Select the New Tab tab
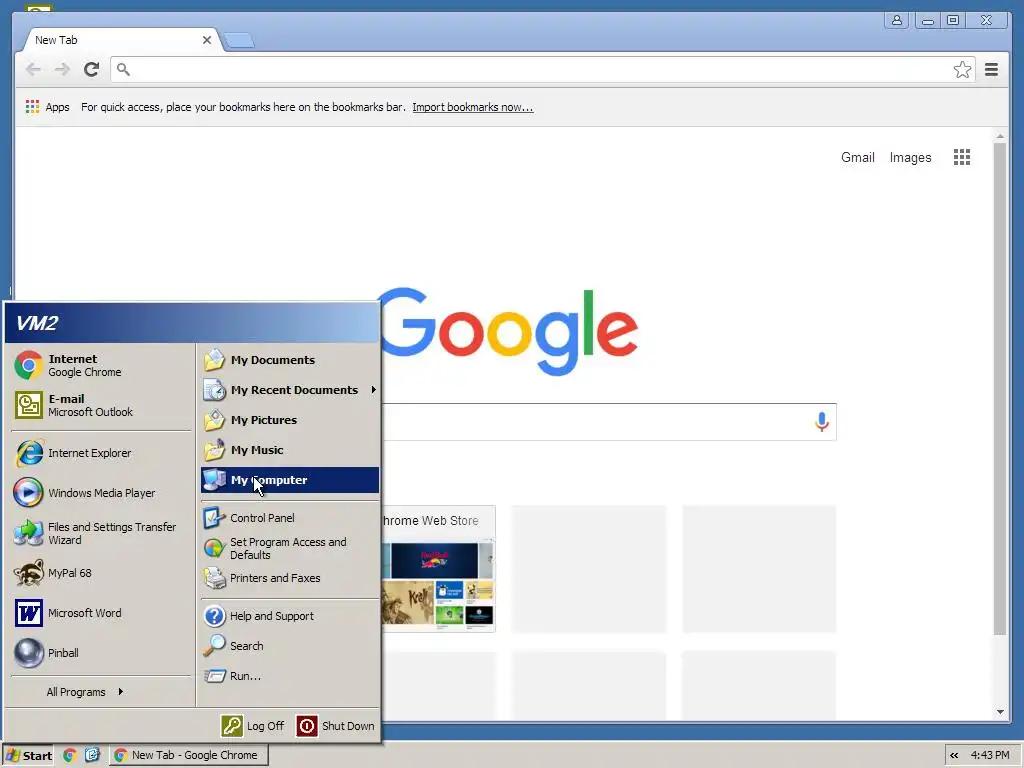The height and width of the screenshot is (768, 1024). [x=121, y=40]
